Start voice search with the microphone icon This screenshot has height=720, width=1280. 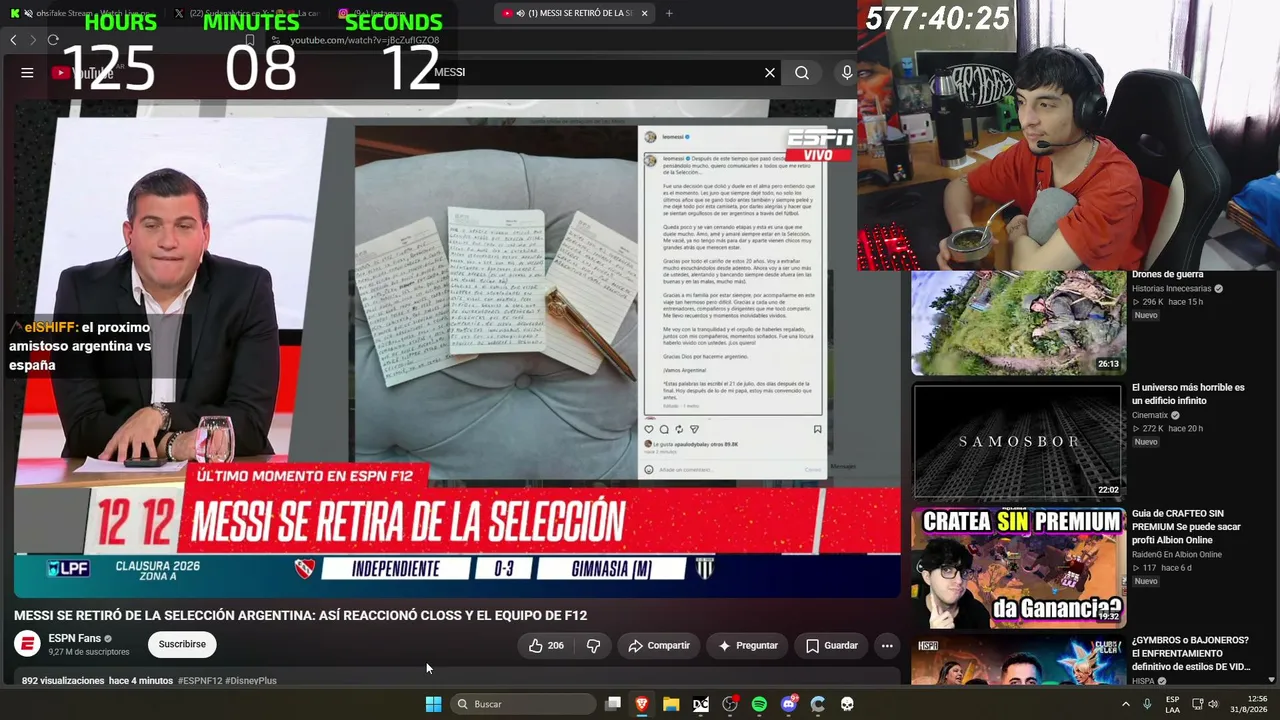pyautogui.click(x=847, y=72)
